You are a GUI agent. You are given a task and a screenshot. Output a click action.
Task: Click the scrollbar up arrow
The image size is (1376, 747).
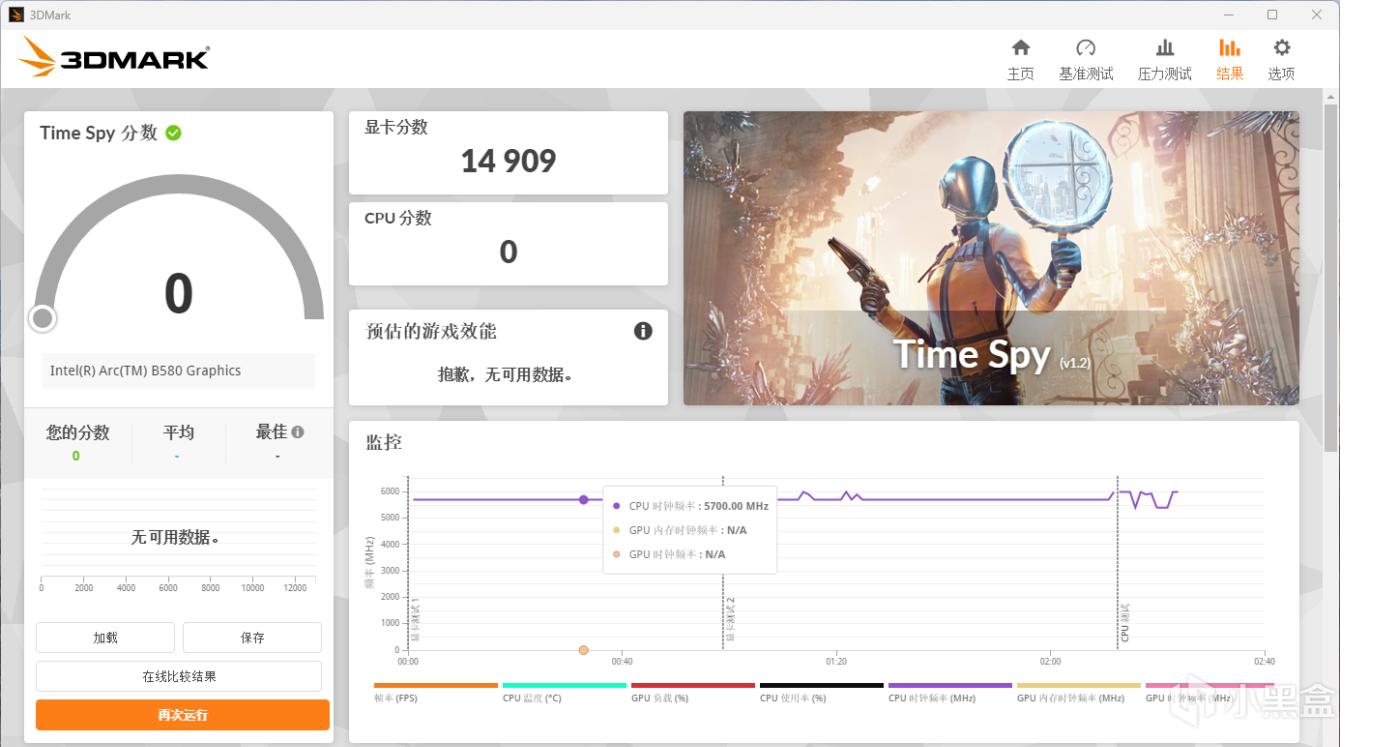tap(1330, 97)
